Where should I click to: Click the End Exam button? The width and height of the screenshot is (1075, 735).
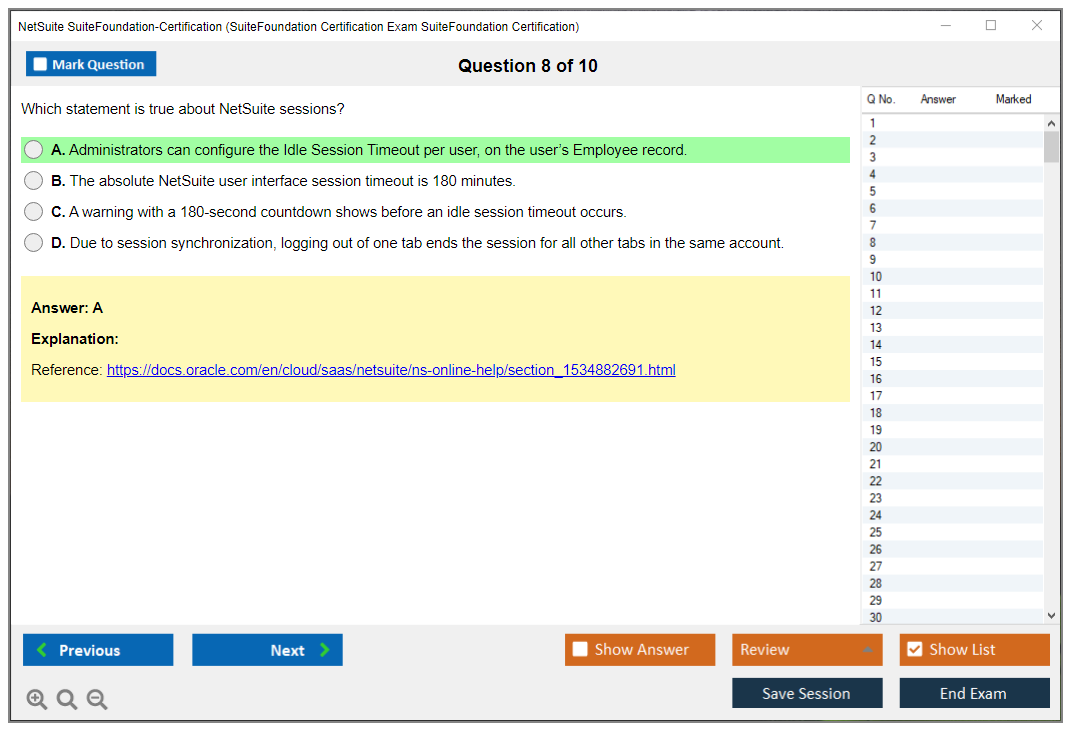[974, 693]
